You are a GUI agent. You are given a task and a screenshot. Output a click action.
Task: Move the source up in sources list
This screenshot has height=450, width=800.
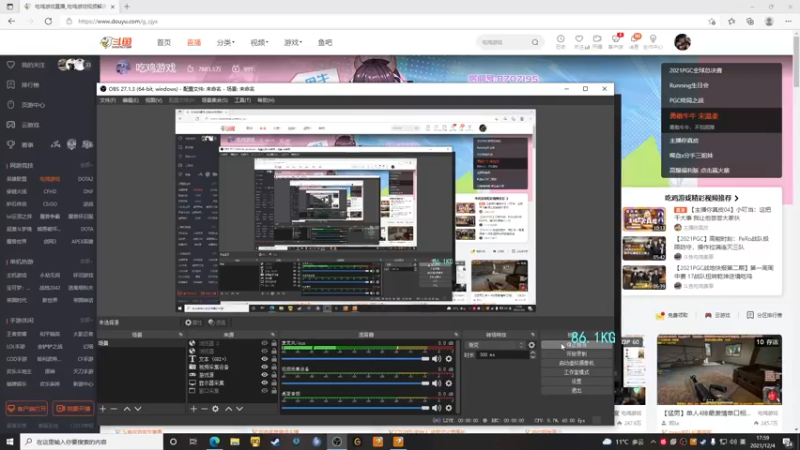pos(229,409)
